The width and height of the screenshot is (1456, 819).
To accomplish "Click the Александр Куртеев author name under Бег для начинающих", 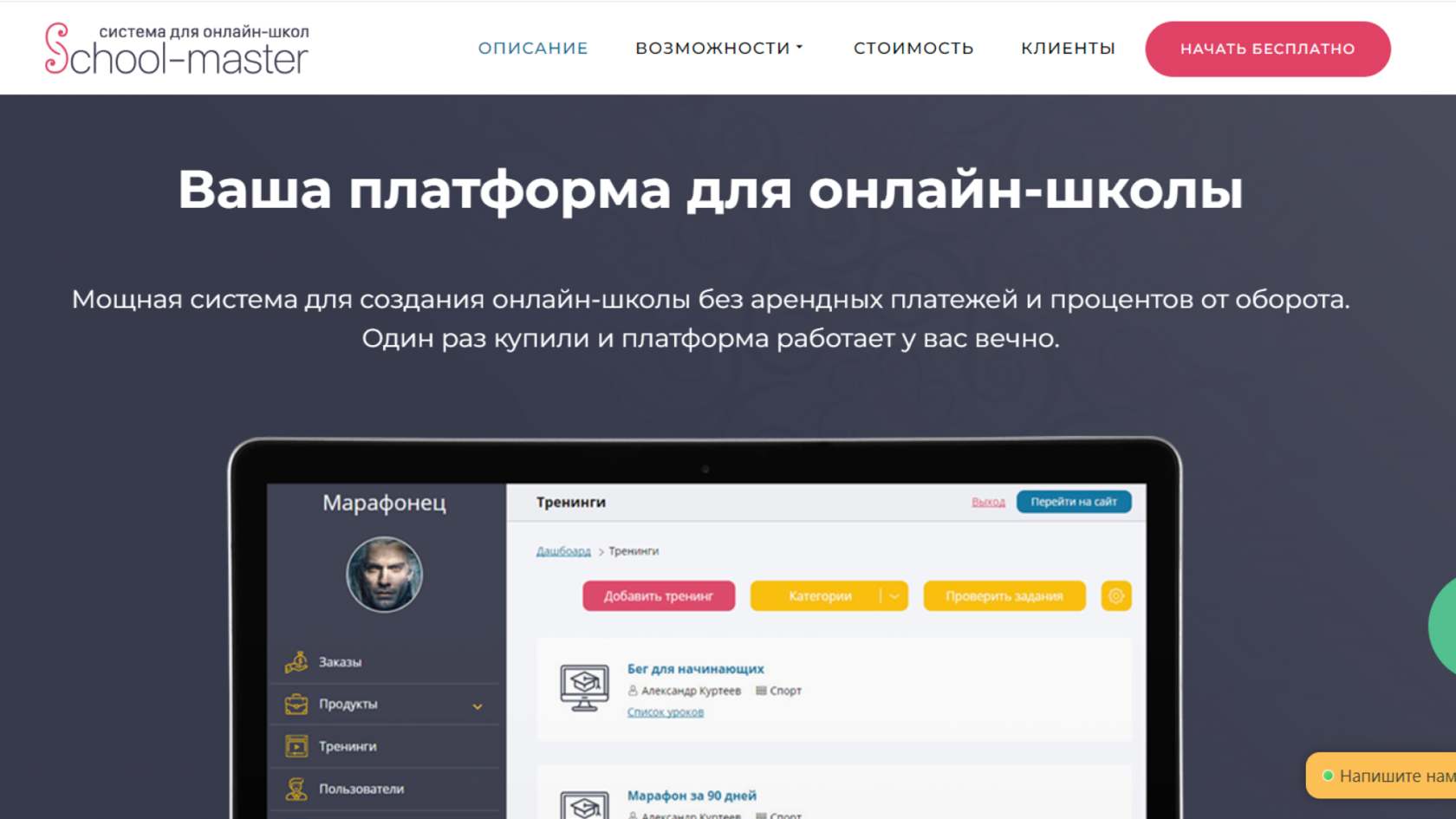I will [x=691, y=691].
